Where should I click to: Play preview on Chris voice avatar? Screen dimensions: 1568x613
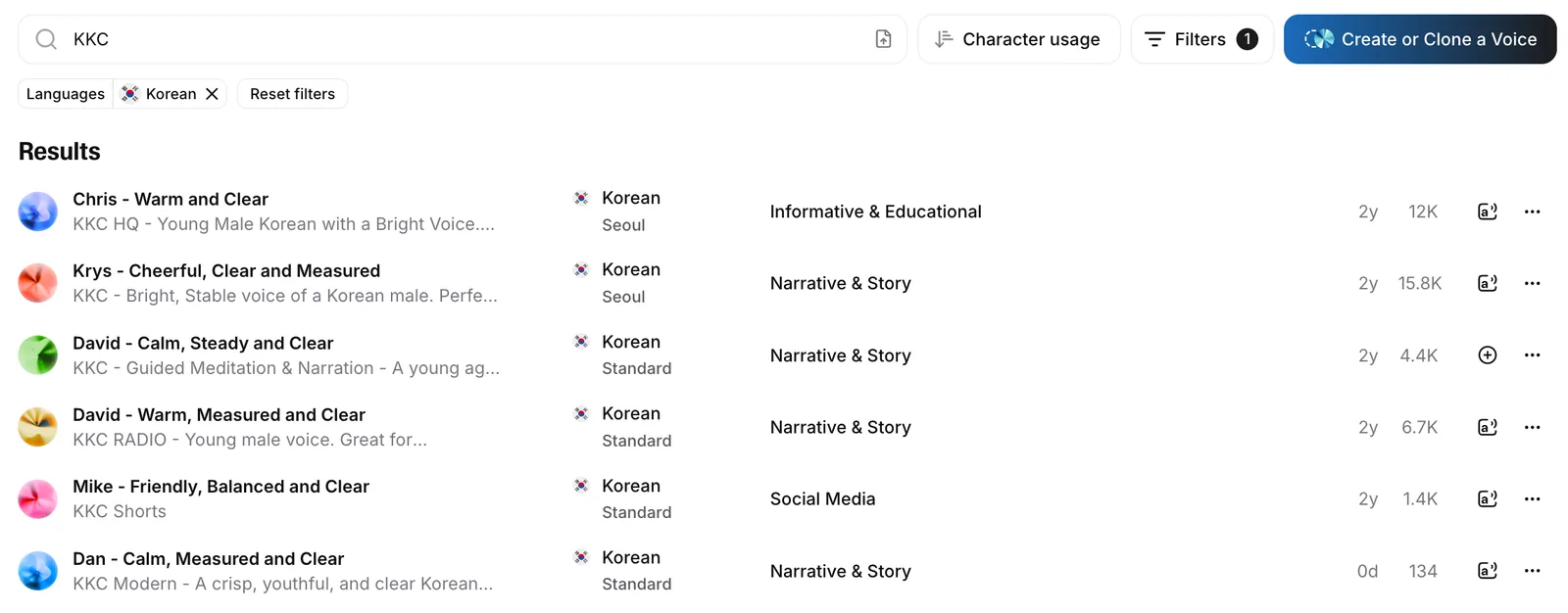[x=38, y=212]
